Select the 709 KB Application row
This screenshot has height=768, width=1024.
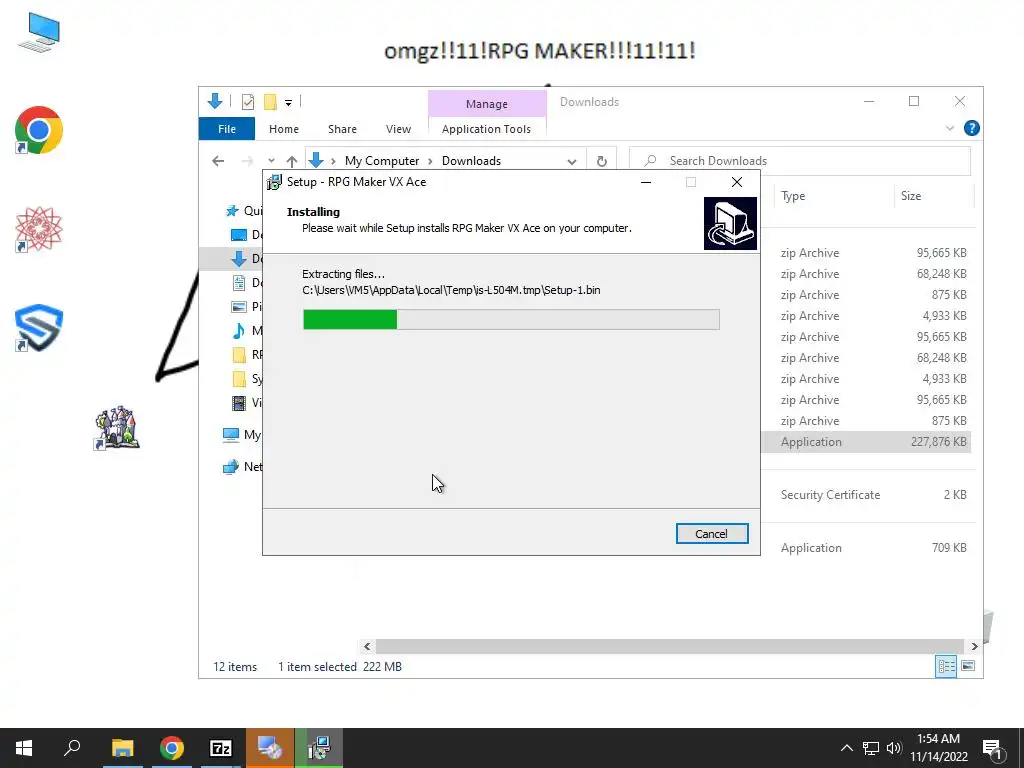click(x=866, y=548)
